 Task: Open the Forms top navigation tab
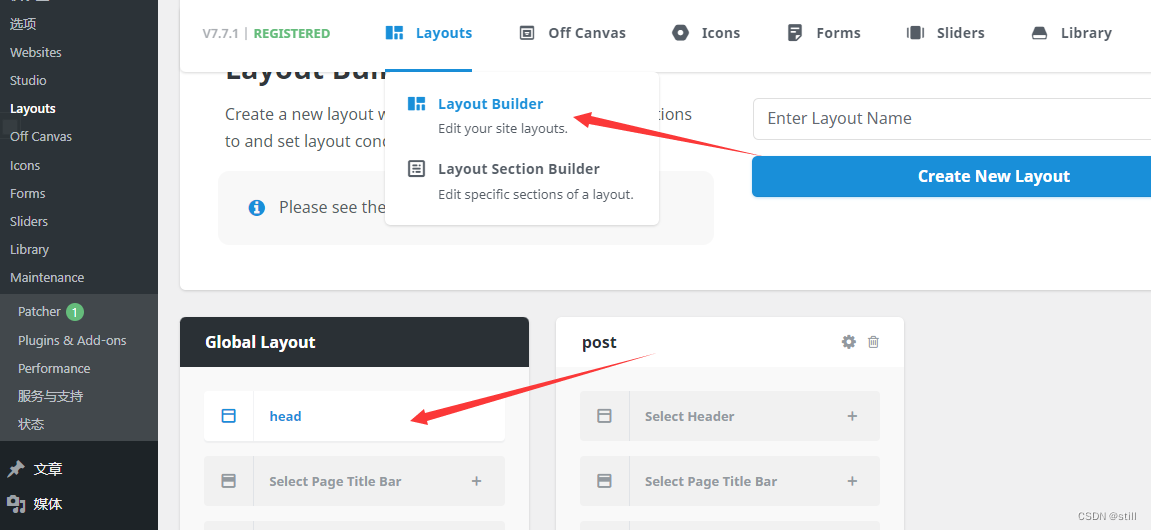824,33
